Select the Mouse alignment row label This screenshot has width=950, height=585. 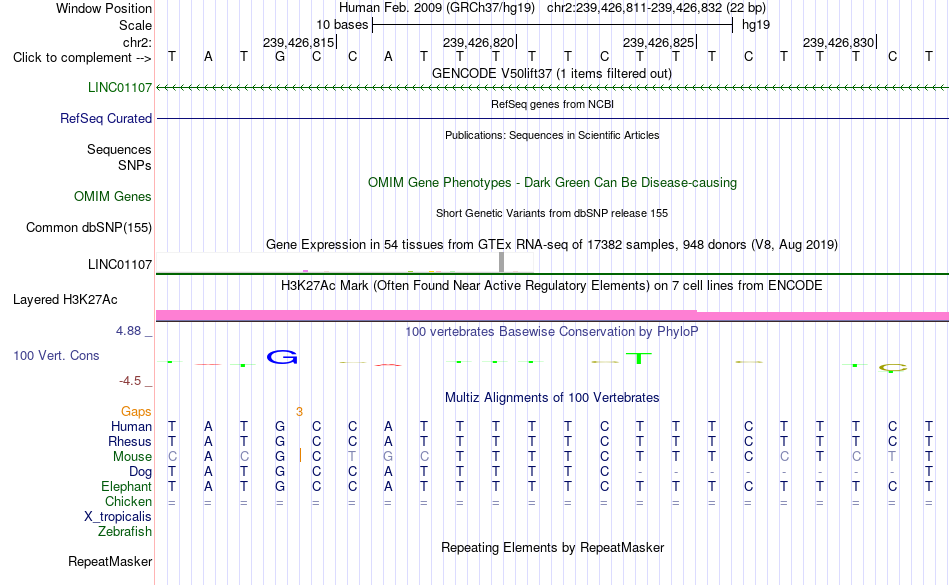click(132, 457)
